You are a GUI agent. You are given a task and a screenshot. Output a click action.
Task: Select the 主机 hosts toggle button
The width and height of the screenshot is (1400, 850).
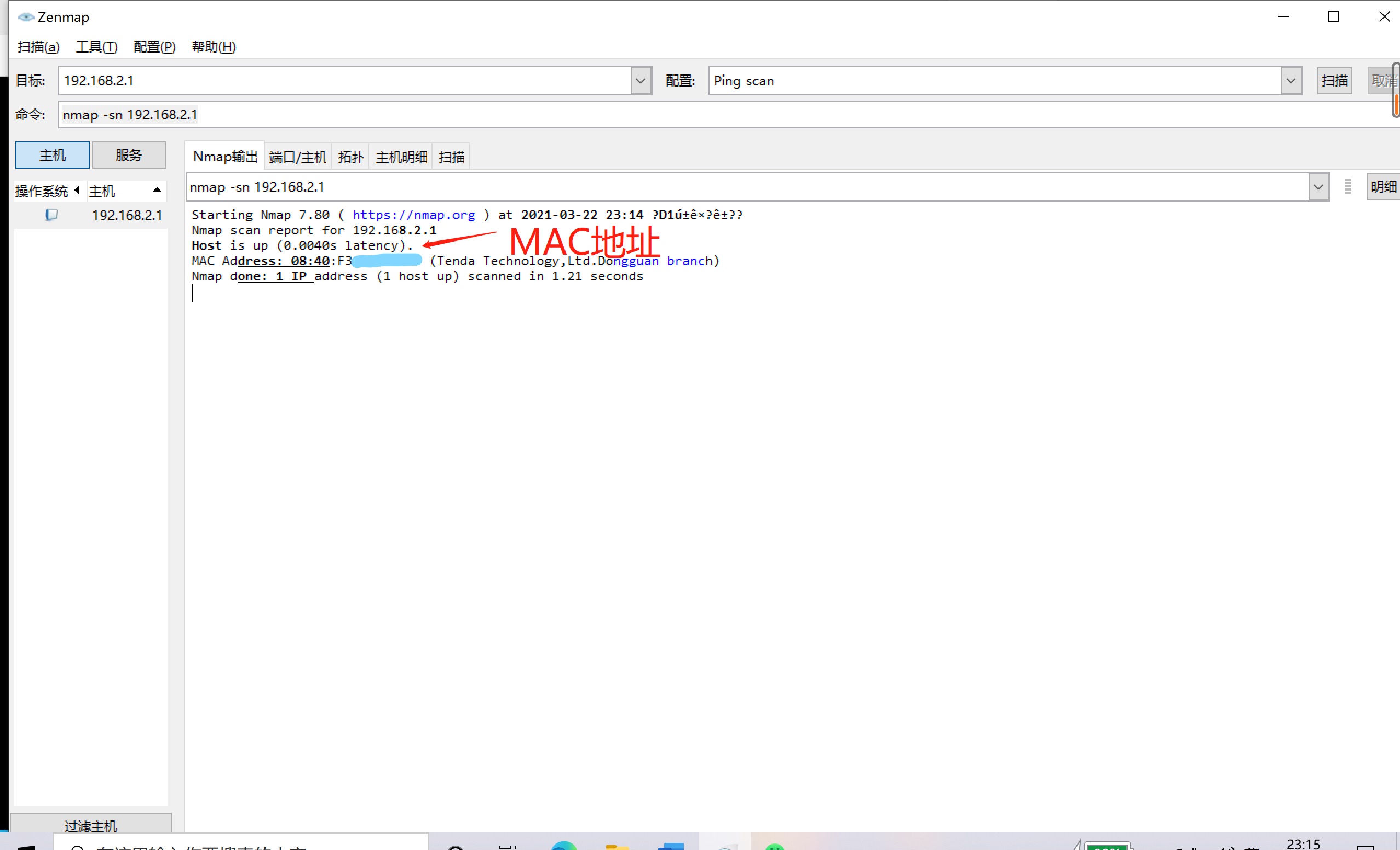click(x=52, y=155)
